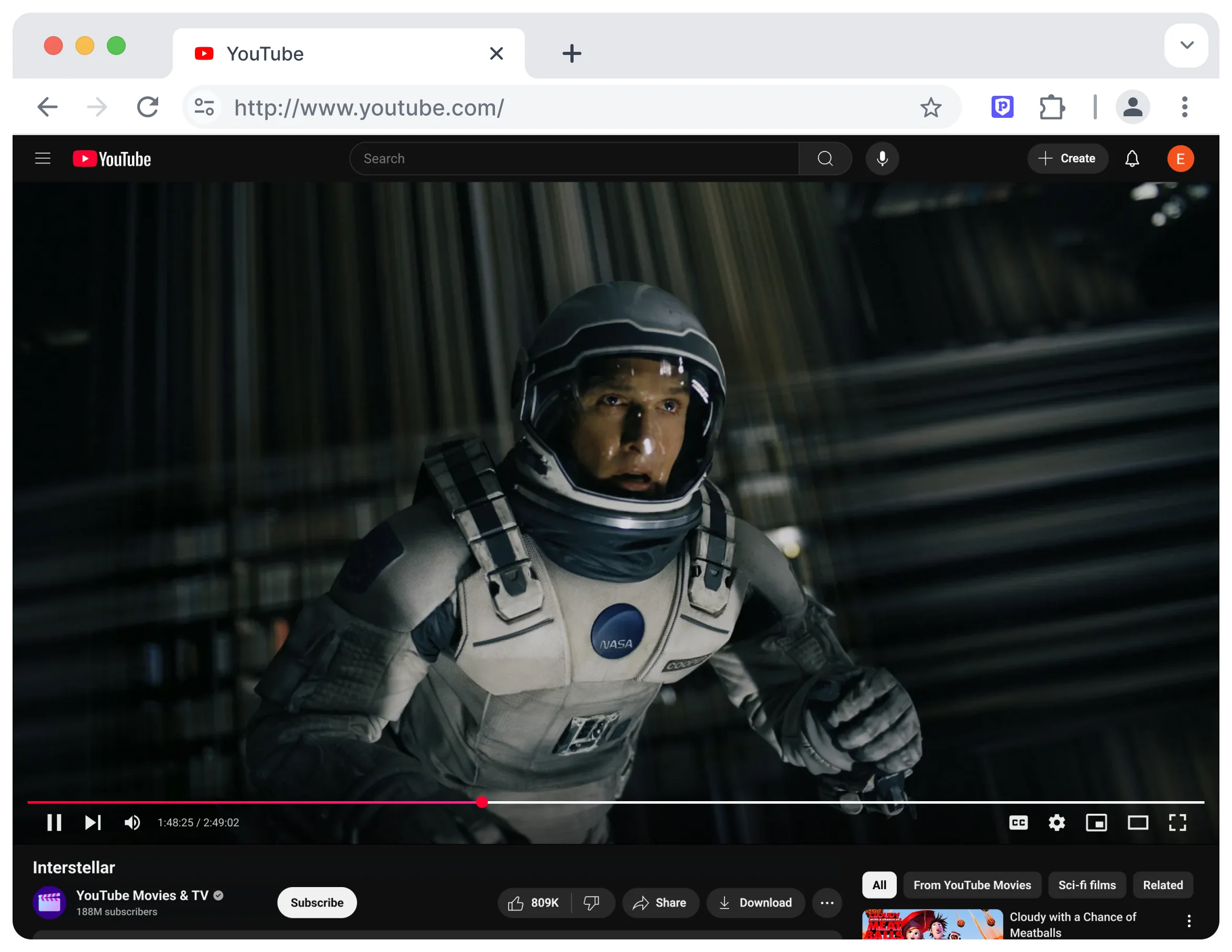Subscribe to YouTube Movies & TV

pos(316,902)
